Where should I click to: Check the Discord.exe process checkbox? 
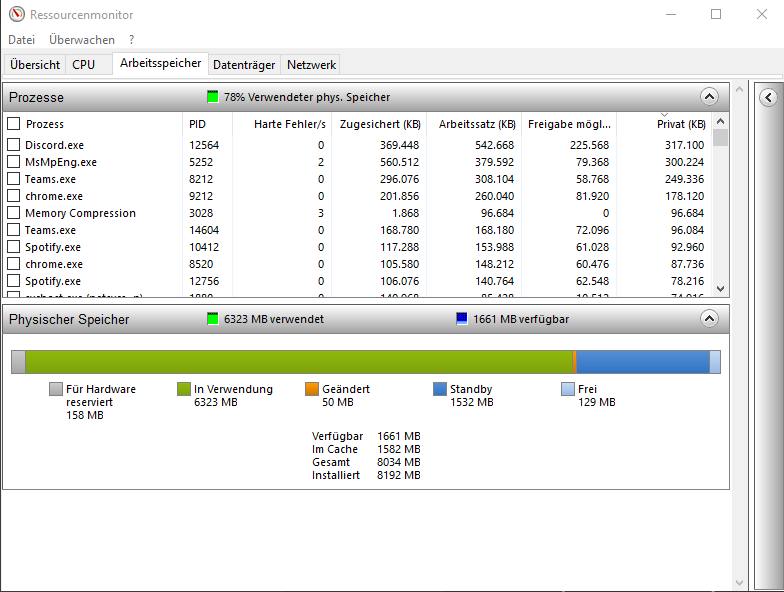coord(14,144)
